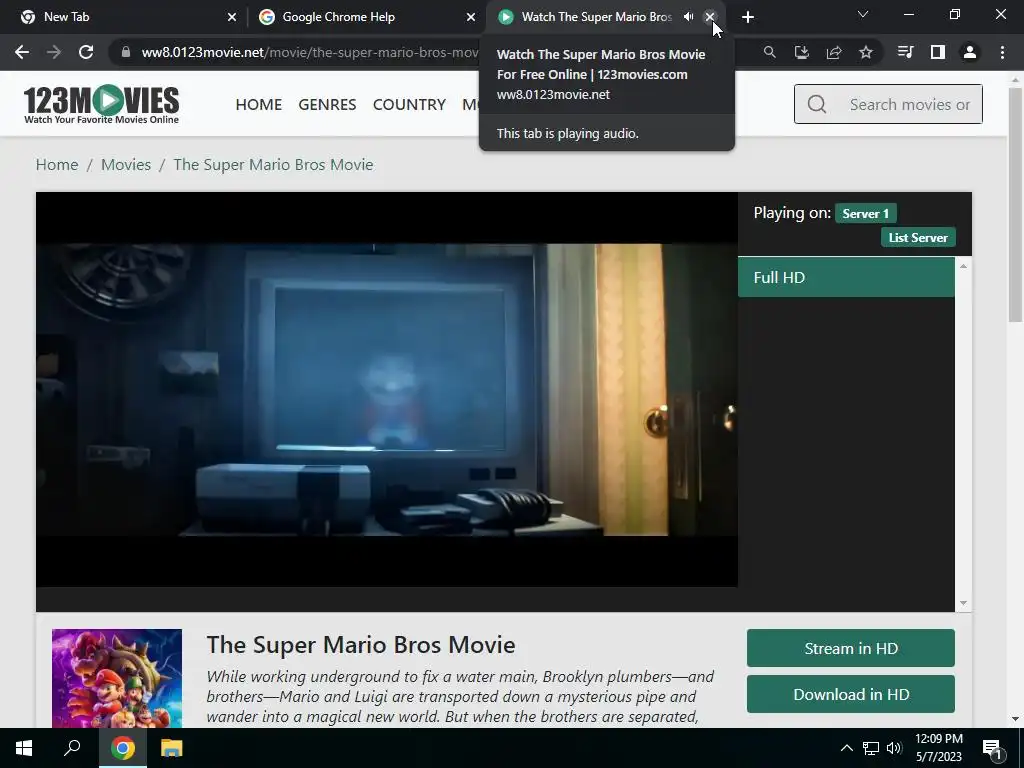Open Windows taskbar search
Image resolution: width=1024 pixels, height=768 pixels.
pos(72,748)
